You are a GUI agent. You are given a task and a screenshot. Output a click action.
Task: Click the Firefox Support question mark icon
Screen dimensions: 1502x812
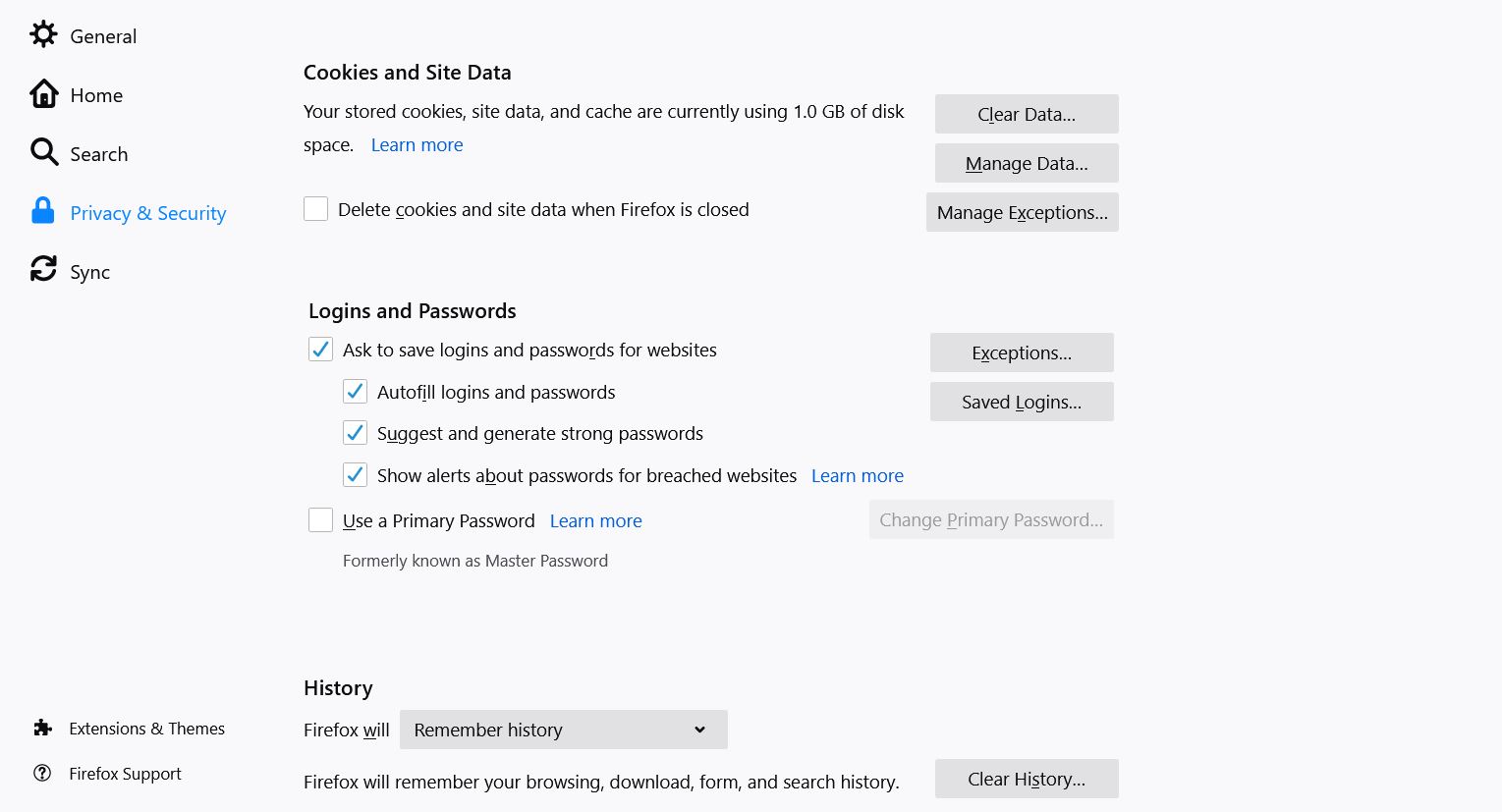(42, 773)
